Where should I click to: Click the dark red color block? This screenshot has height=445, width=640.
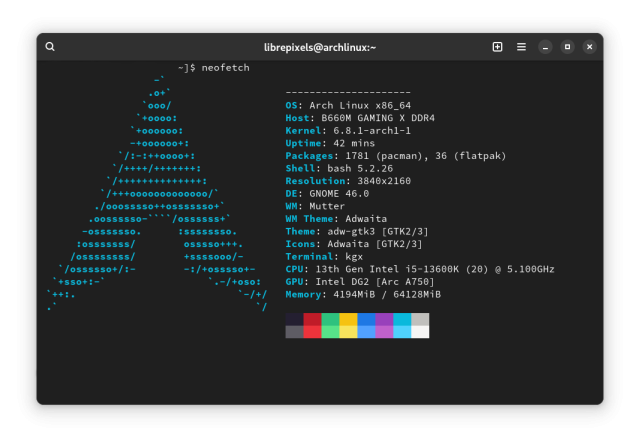pos(312,319)
